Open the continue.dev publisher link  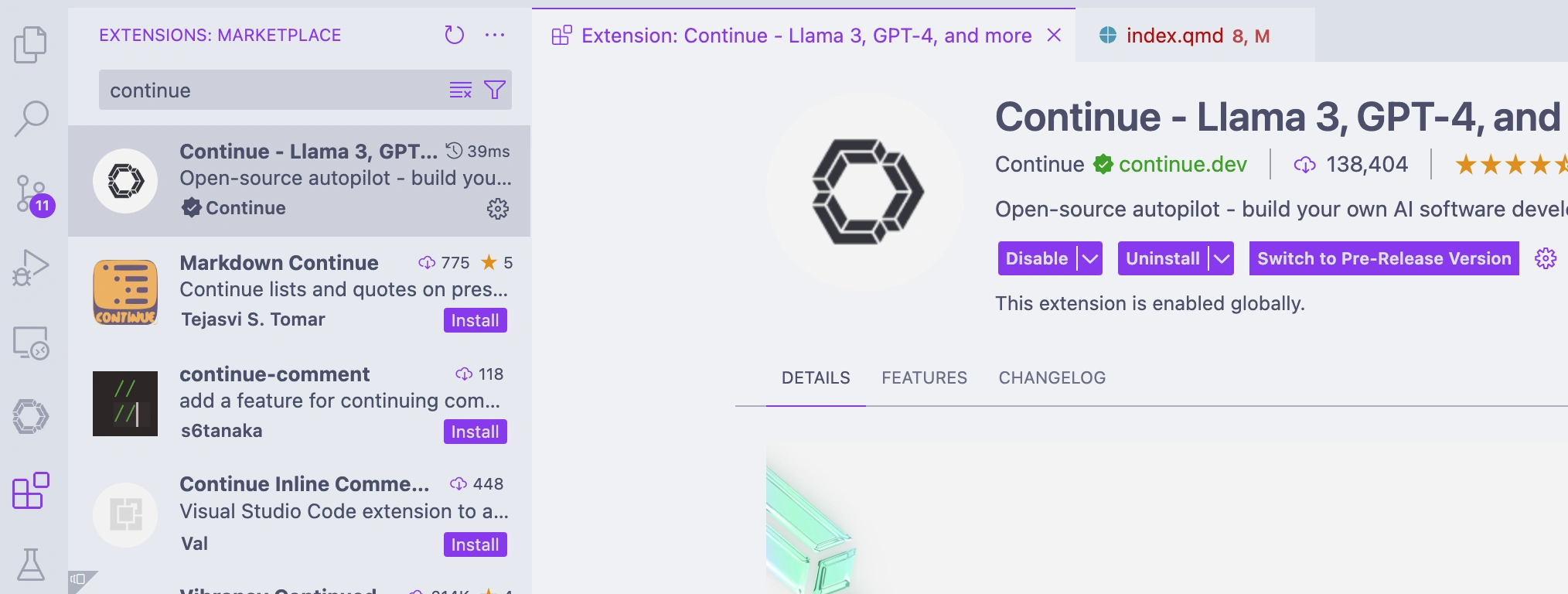click(1183, 164)
